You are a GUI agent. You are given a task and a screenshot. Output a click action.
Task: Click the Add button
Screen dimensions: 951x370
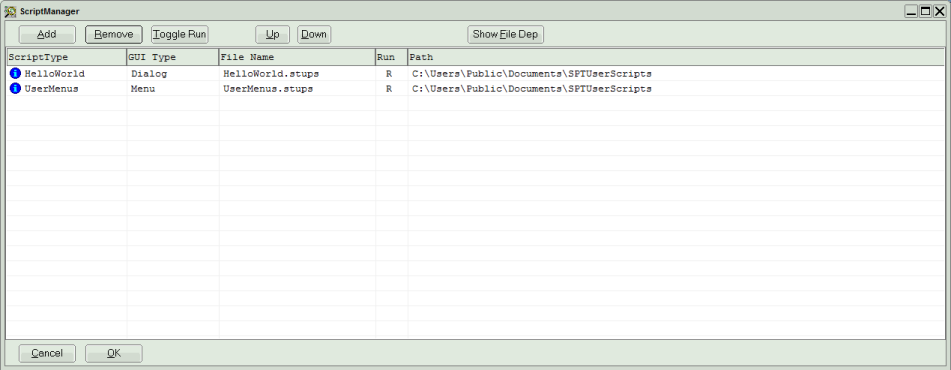(x=47, y=35)
